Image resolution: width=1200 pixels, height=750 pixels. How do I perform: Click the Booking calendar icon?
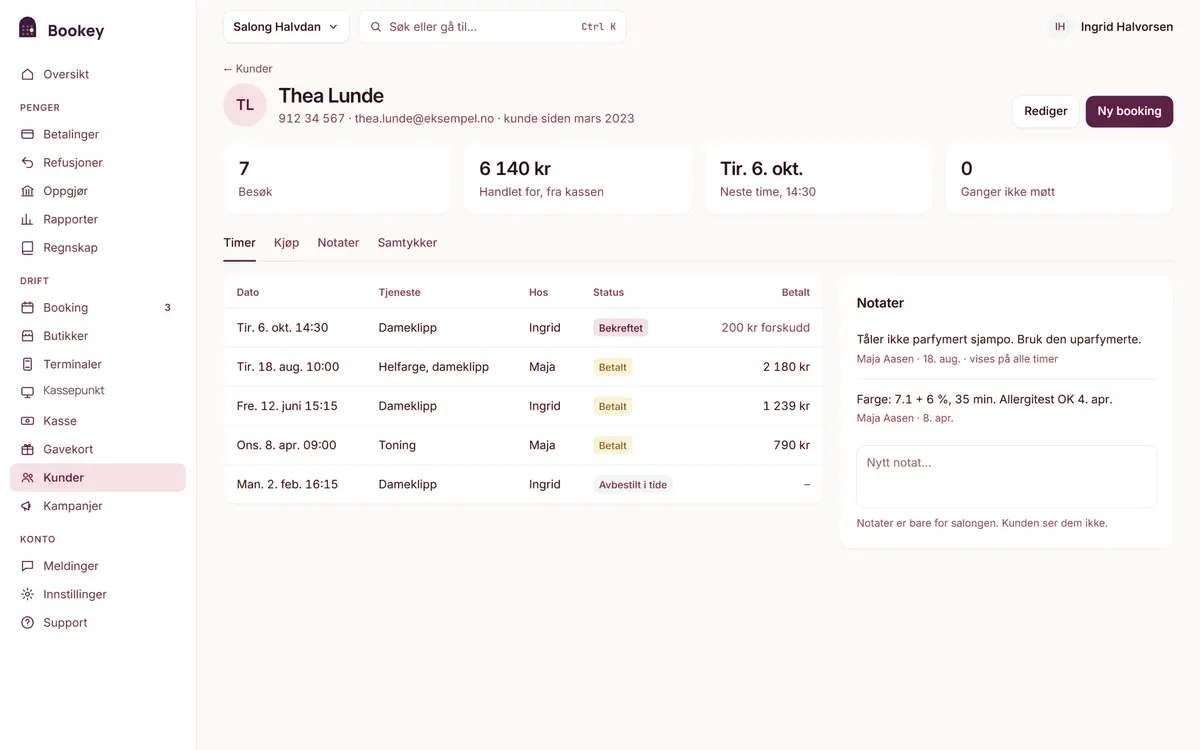tap(28, 308)
